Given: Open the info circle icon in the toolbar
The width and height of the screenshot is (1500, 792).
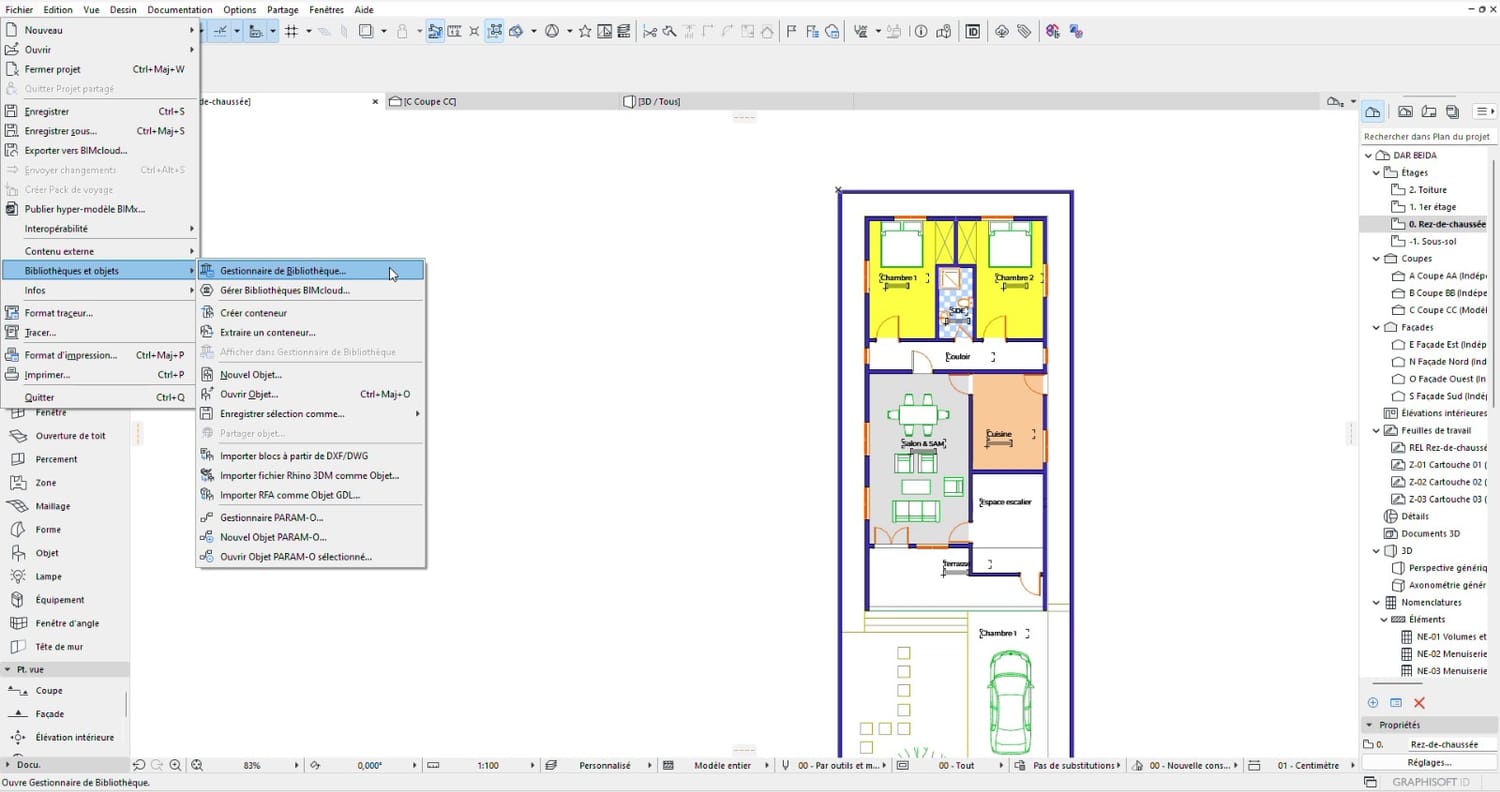Looking at the screenshot, I should [921, 31].
